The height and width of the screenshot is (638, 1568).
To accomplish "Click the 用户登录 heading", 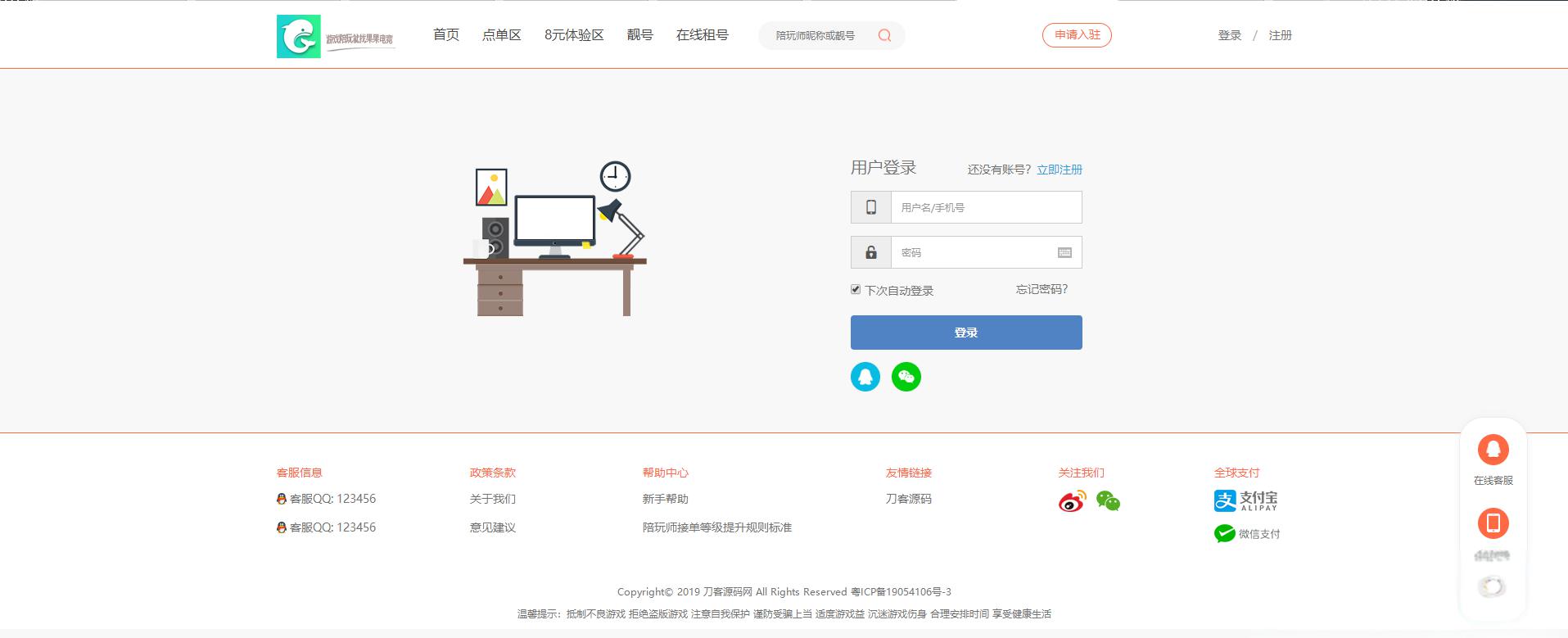I will 883,168.
